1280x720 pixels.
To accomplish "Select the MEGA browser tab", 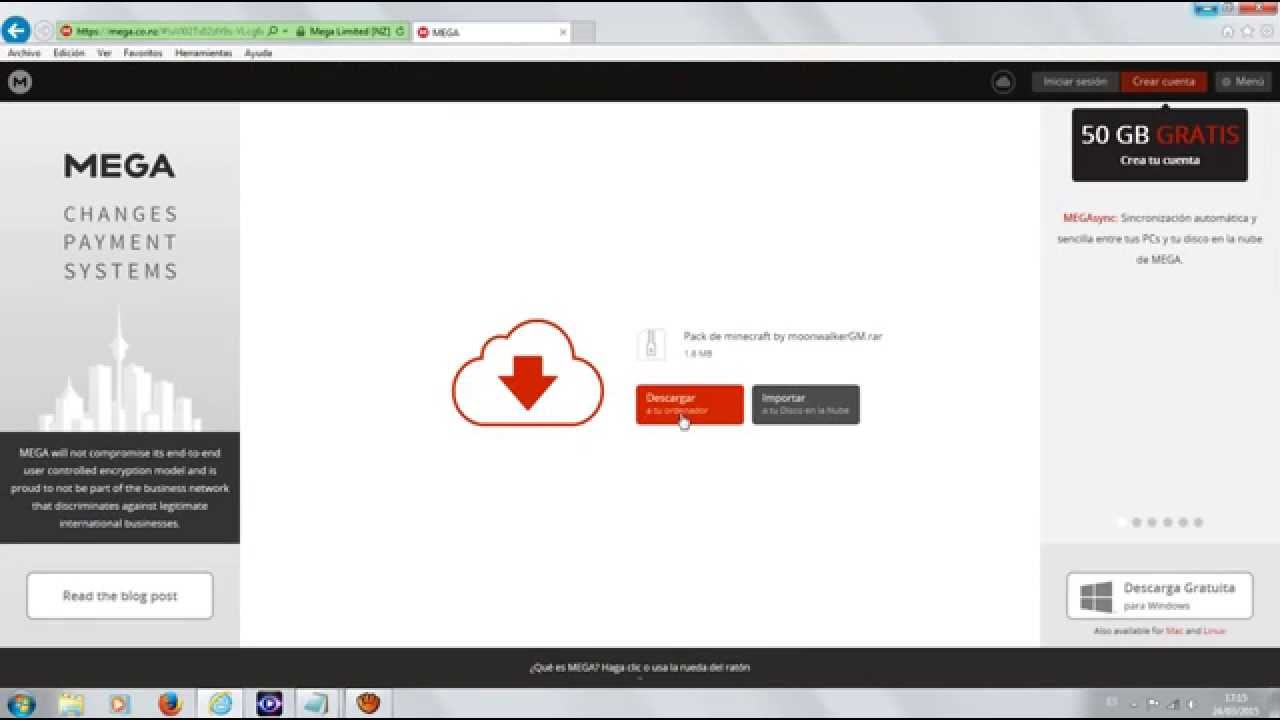I will click(490, 32).
